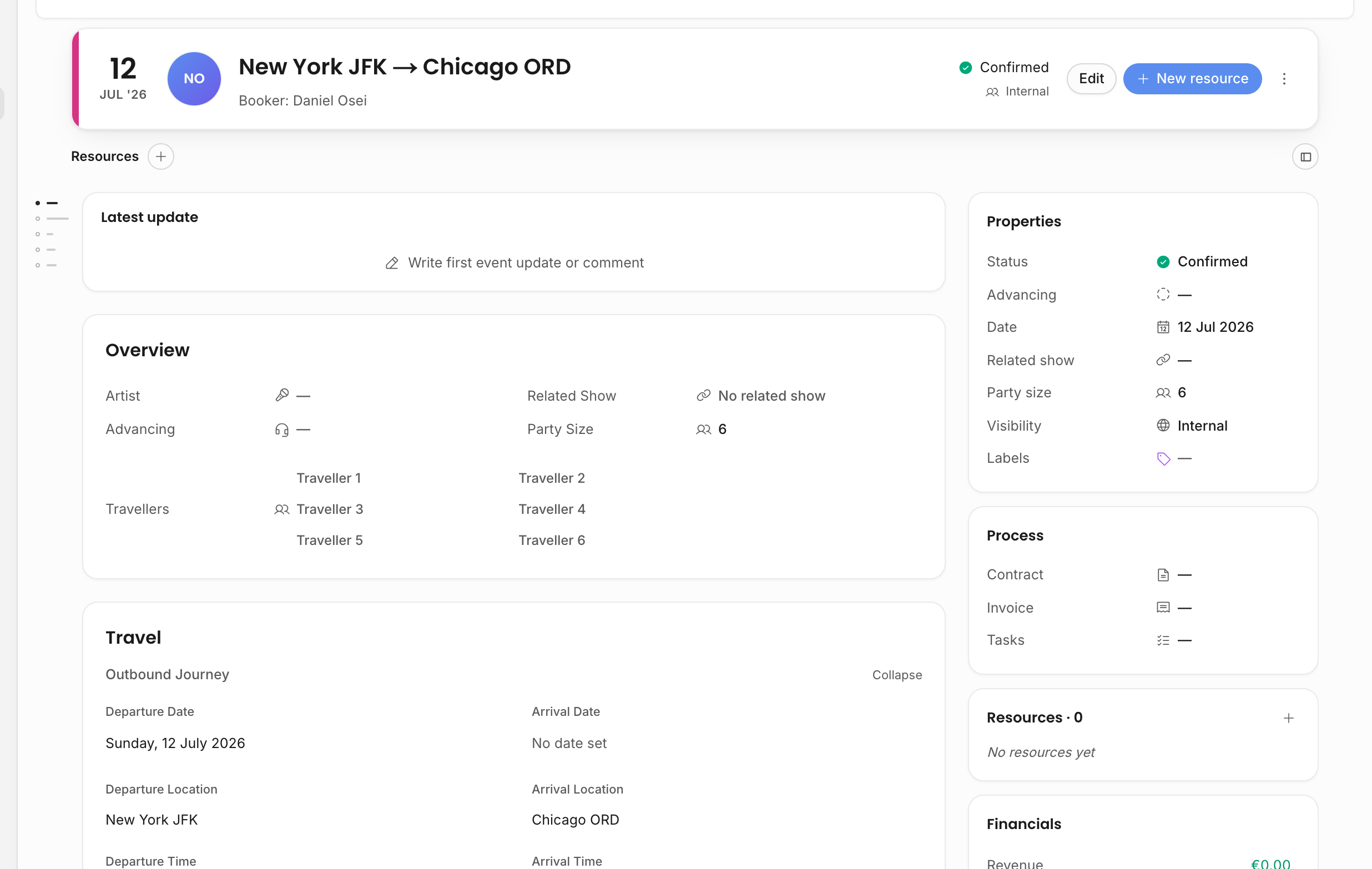Select Traveller 2
Screen dimensions: 1372x869
[552, 478]
